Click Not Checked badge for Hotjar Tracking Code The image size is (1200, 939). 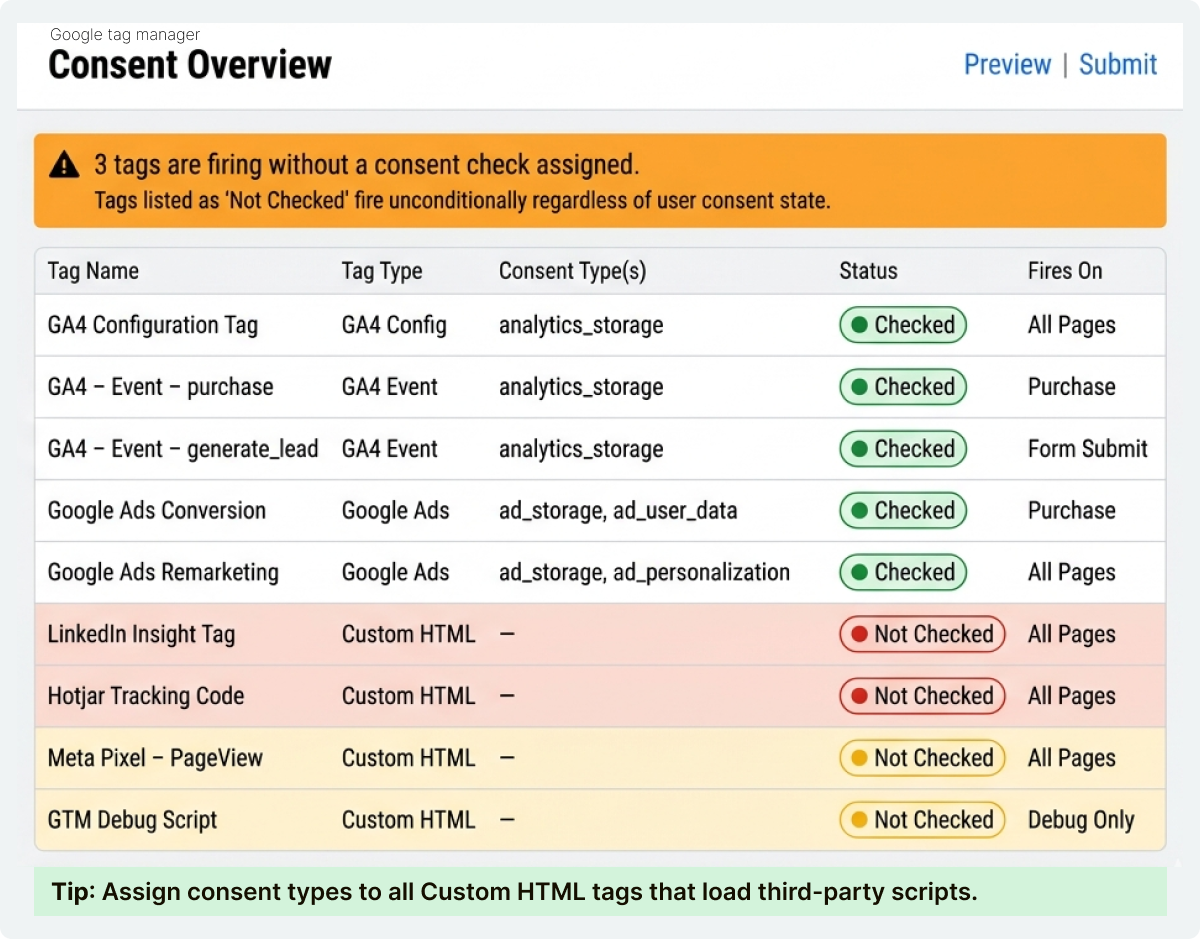[x=922, y=696]
